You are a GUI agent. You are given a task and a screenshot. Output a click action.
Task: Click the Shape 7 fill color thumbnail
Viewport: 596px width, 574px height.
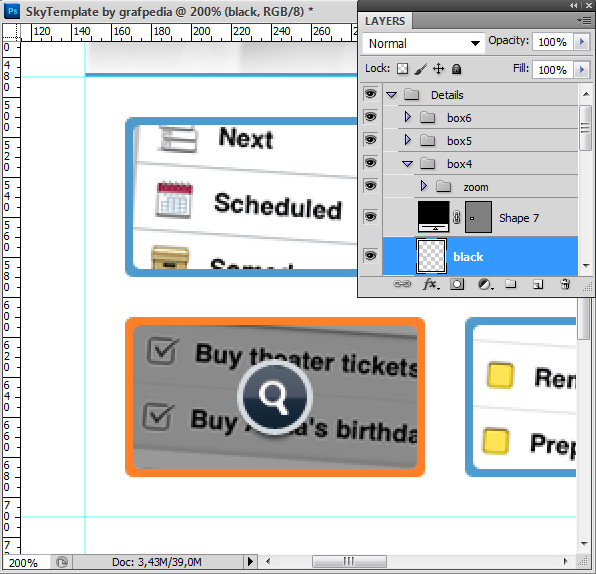433,217
